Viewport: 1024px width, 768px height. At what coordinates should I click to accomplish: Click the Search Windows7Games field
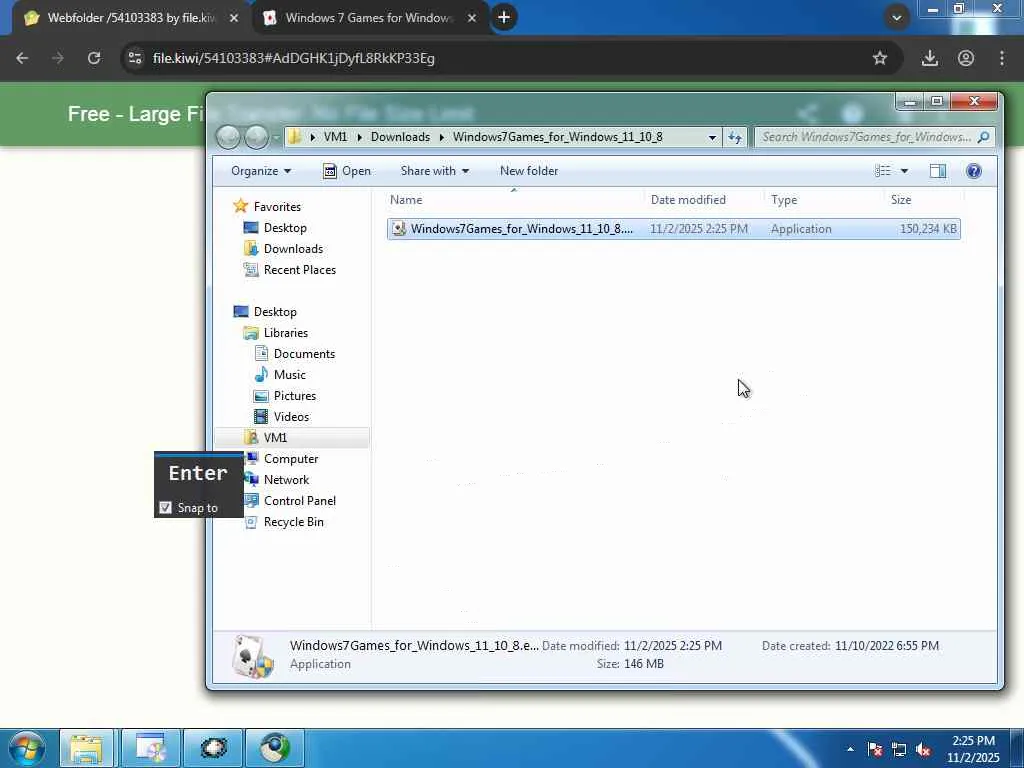pos(874,137)
